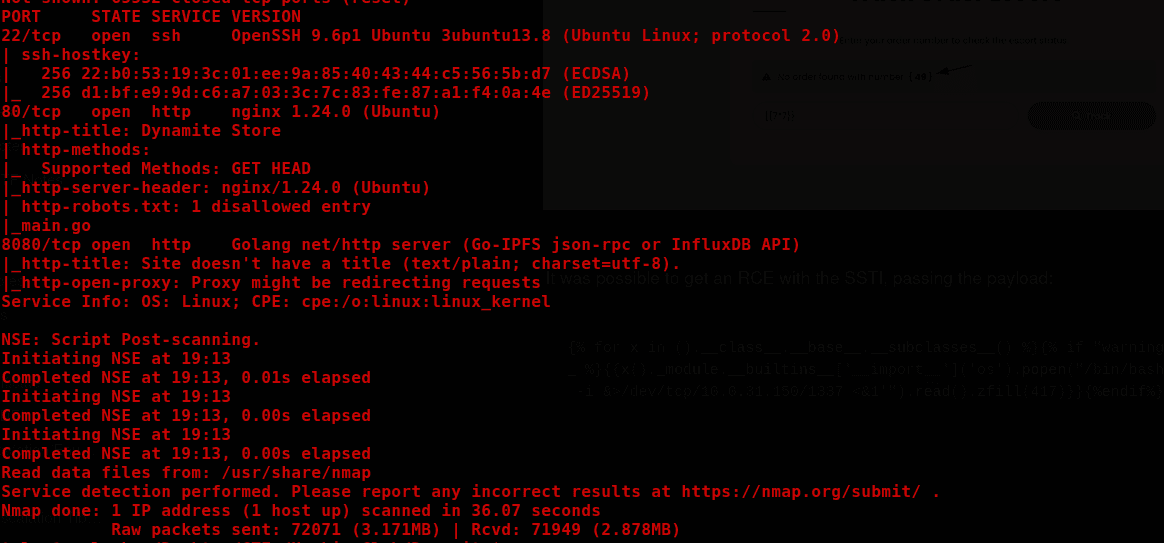Viewport: 1164px width, 543px height.
Task: Click the 'Raw packets sent' statistics line
Action: pos(396,530)
